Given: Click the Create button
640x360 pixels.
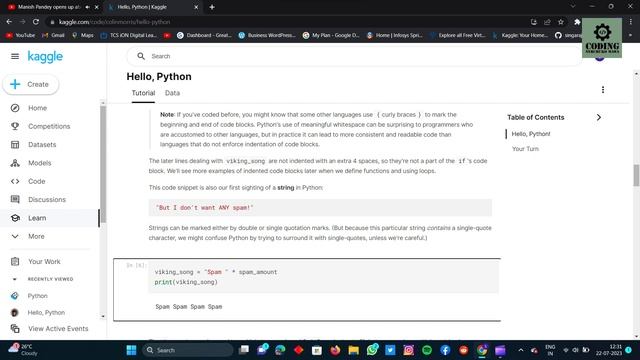Looking at the screenshot, I should pos(31,84).
